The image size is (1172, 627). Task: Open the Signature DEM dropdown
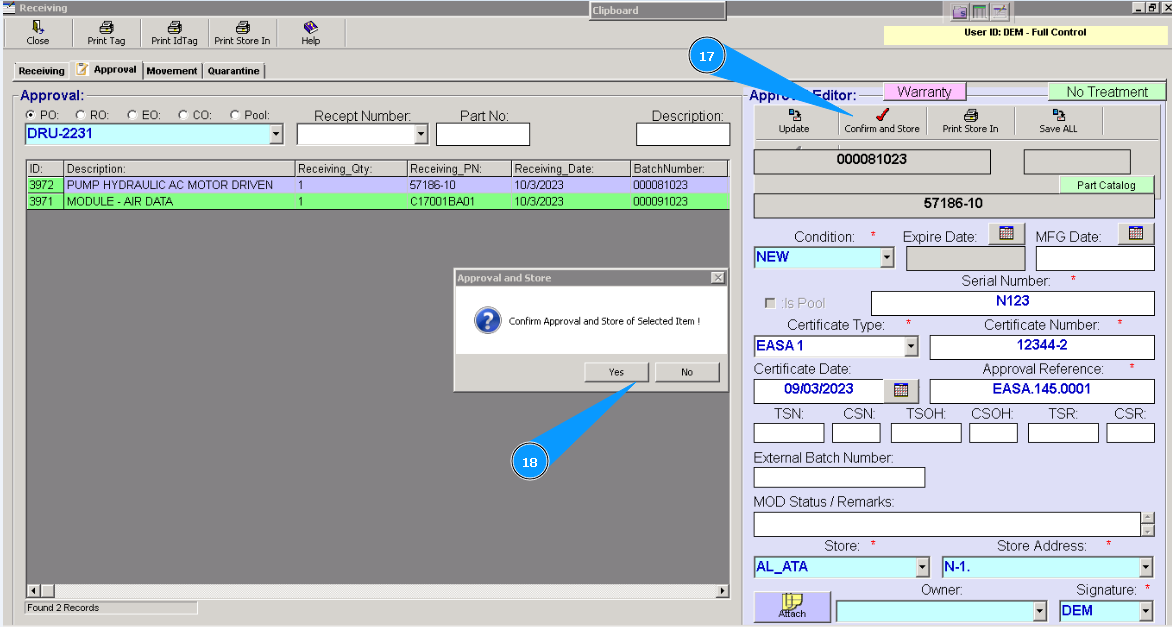point(1147,611)
